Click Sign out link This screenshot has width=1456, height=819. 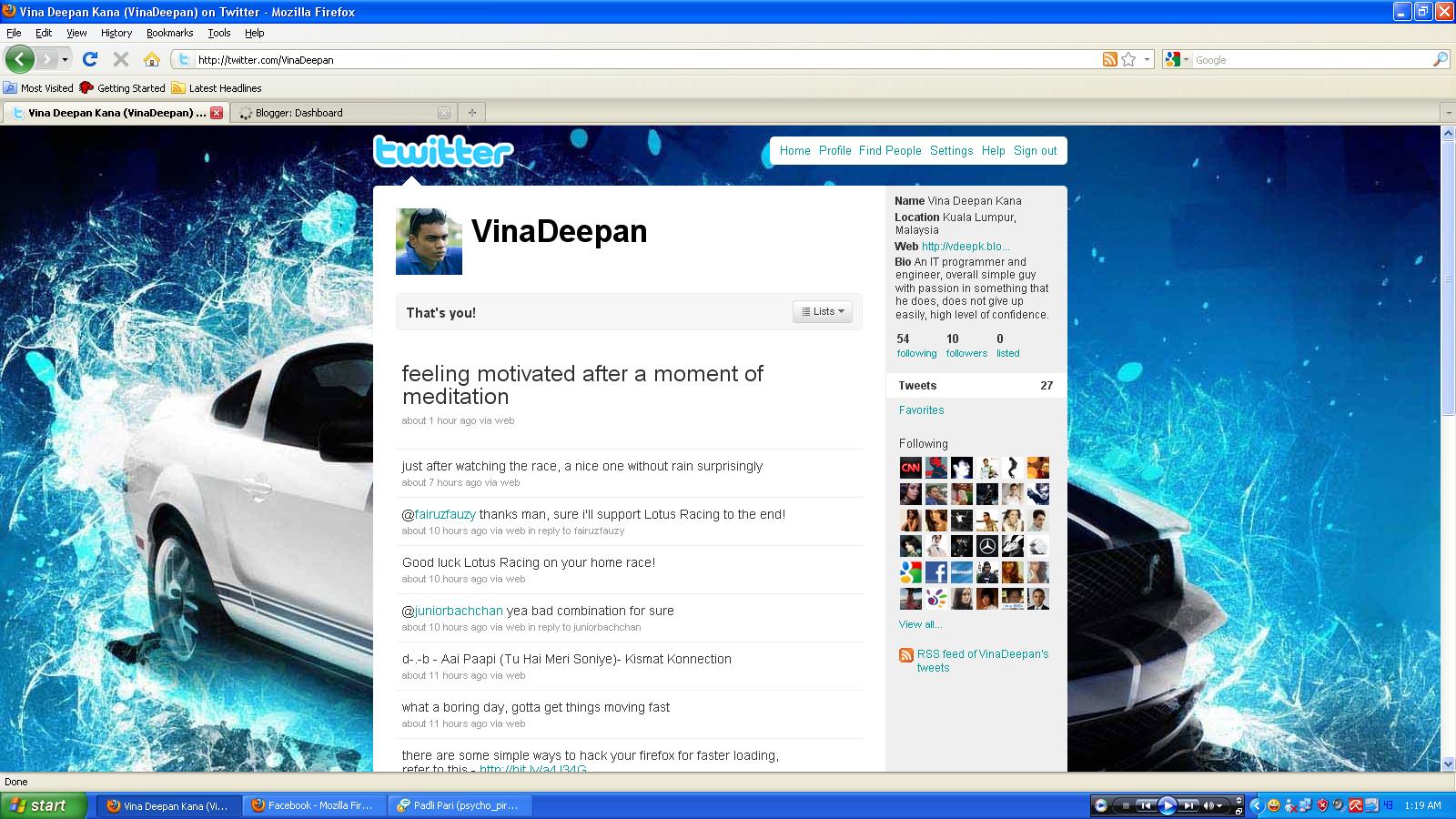(x=1036, y=151)
